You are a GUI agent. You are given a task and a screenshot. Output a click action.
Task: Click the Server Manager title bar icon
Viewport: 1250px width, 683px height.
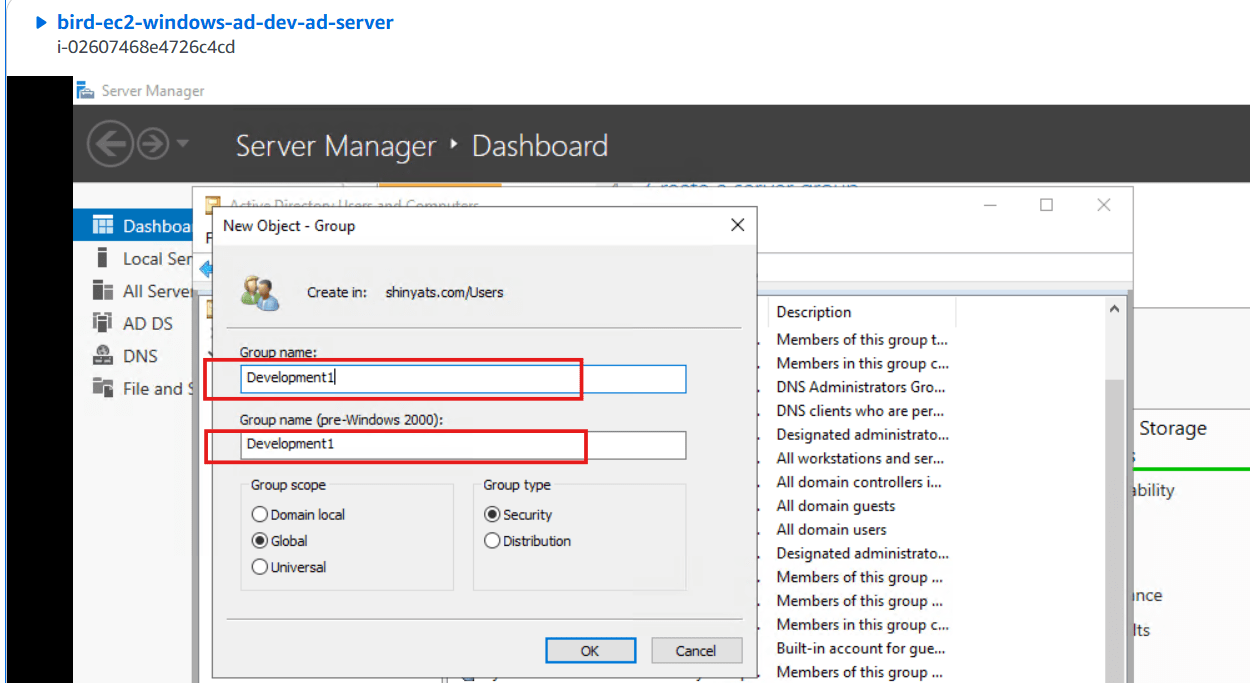[86, 90]
